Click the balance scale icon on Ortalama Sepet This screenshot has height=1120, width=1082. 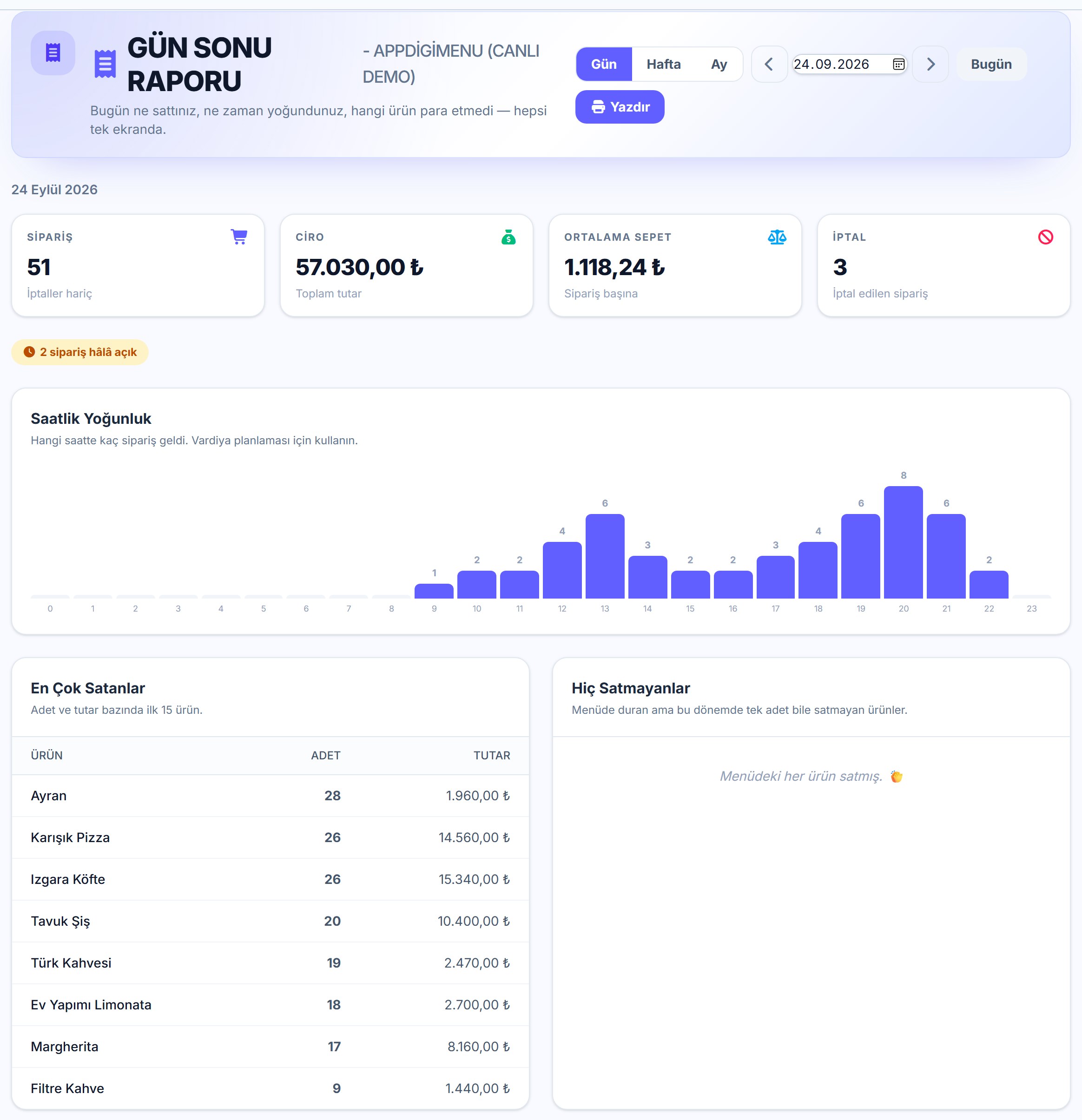click(x=777, y=237)
